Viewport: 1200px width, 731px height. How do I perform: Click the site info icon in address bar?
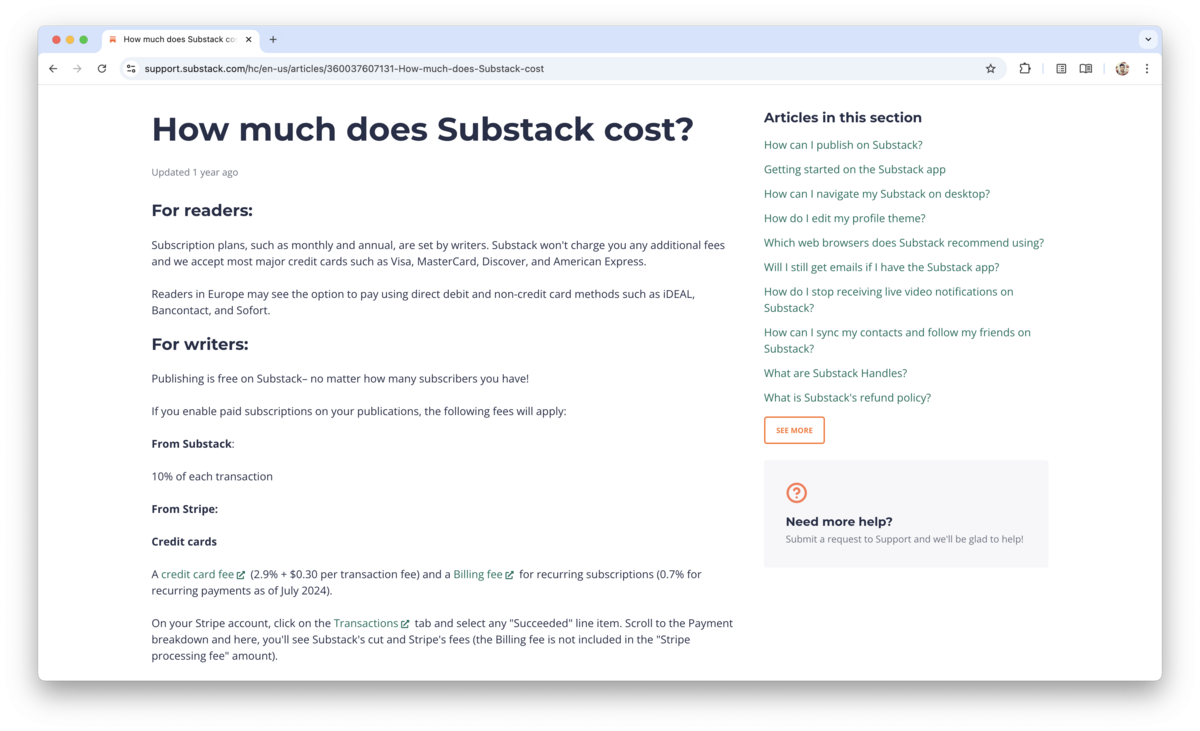point(131,68)
